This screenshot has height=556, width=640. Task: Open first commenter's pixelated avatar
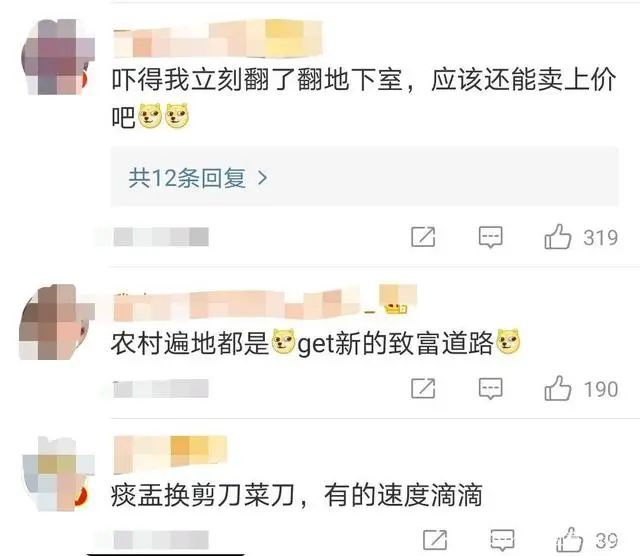tap(58, 57)
